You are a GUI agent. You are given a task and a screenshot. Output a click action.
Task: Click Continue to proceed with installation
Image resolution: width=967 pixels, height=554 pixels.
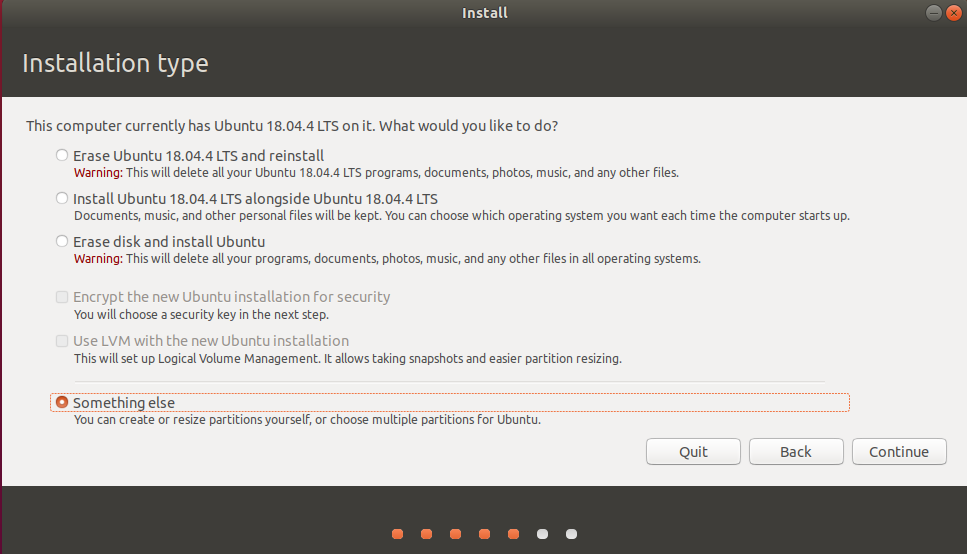899,452
